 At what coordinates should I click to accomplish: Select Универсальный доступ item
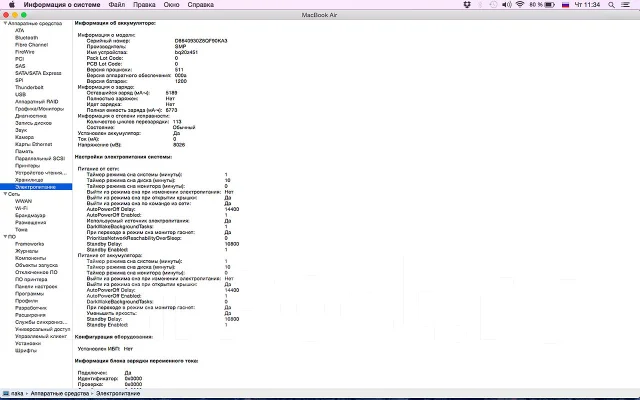tap(42, 329)
